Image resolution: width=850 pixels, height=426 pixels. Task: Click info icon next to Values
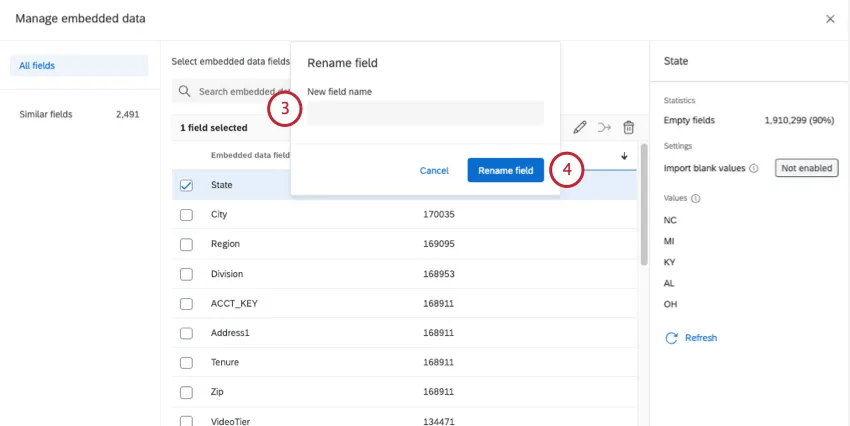coord(695,199)
